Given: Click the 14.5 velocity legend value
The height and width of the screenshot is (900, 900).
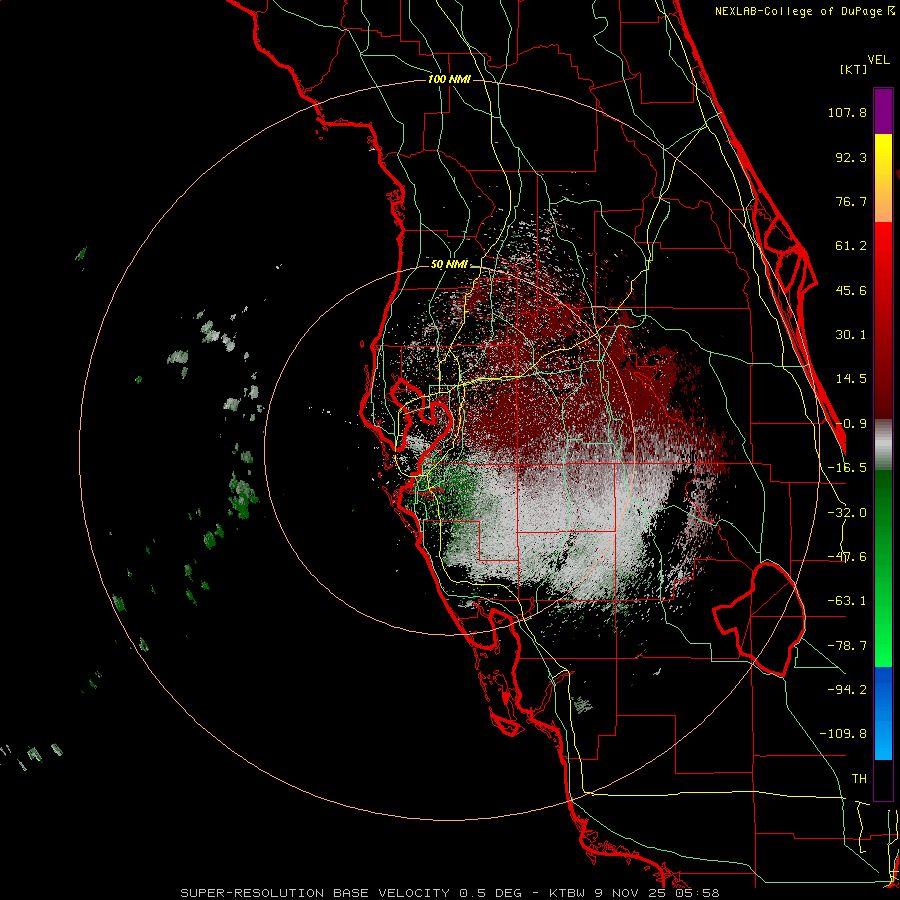Looking at the screenshot, I should 851,379.
